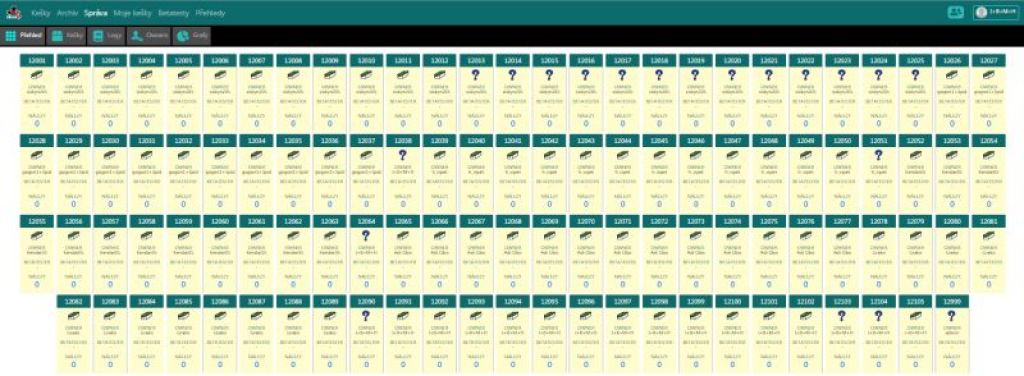Open the Kešky top menu item
Image resolution: width=1024 pixels, height=376 pixels.
(40, 13)
